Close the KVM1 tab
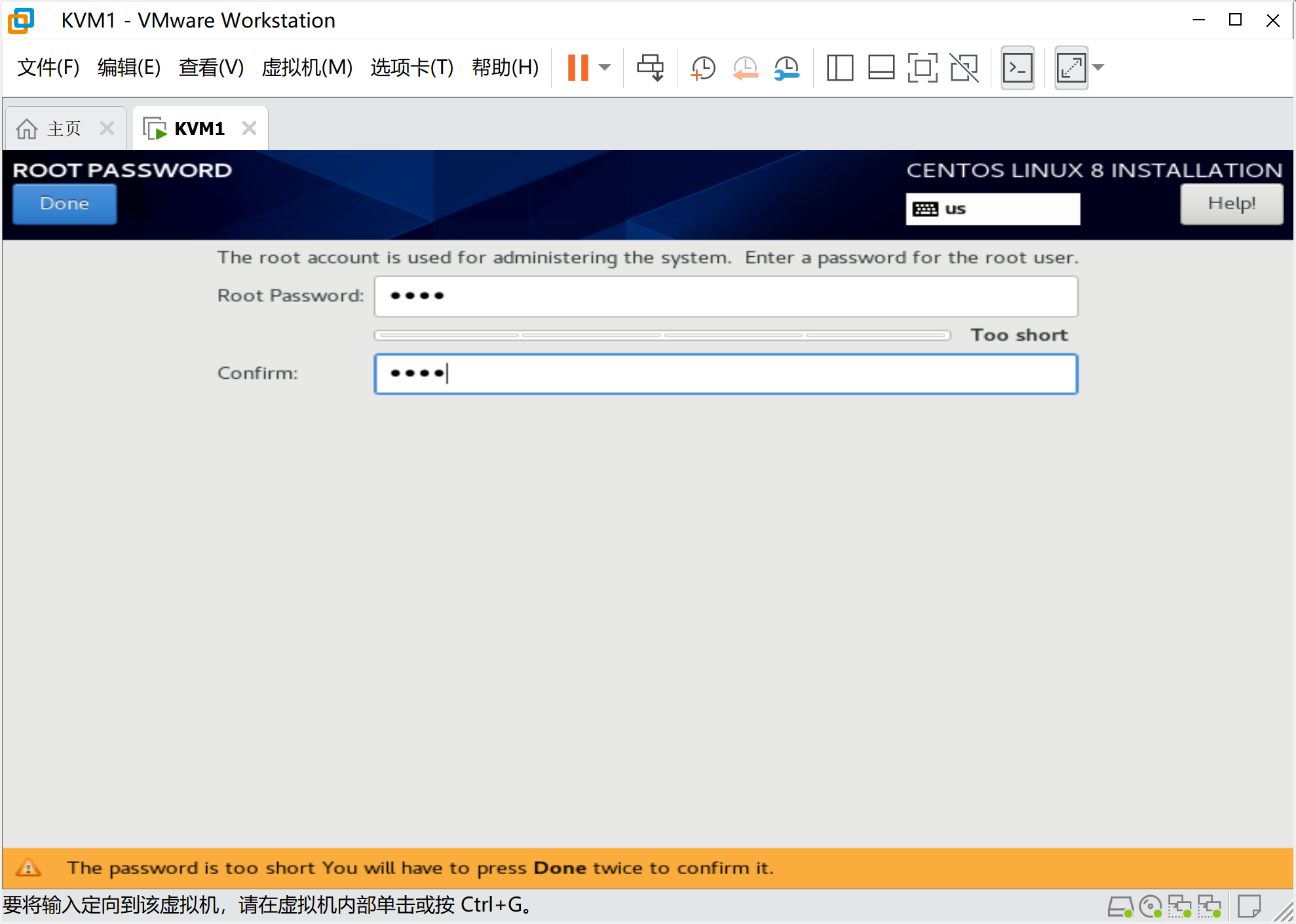Screen dimensions: 1296x924 (249, 128)
